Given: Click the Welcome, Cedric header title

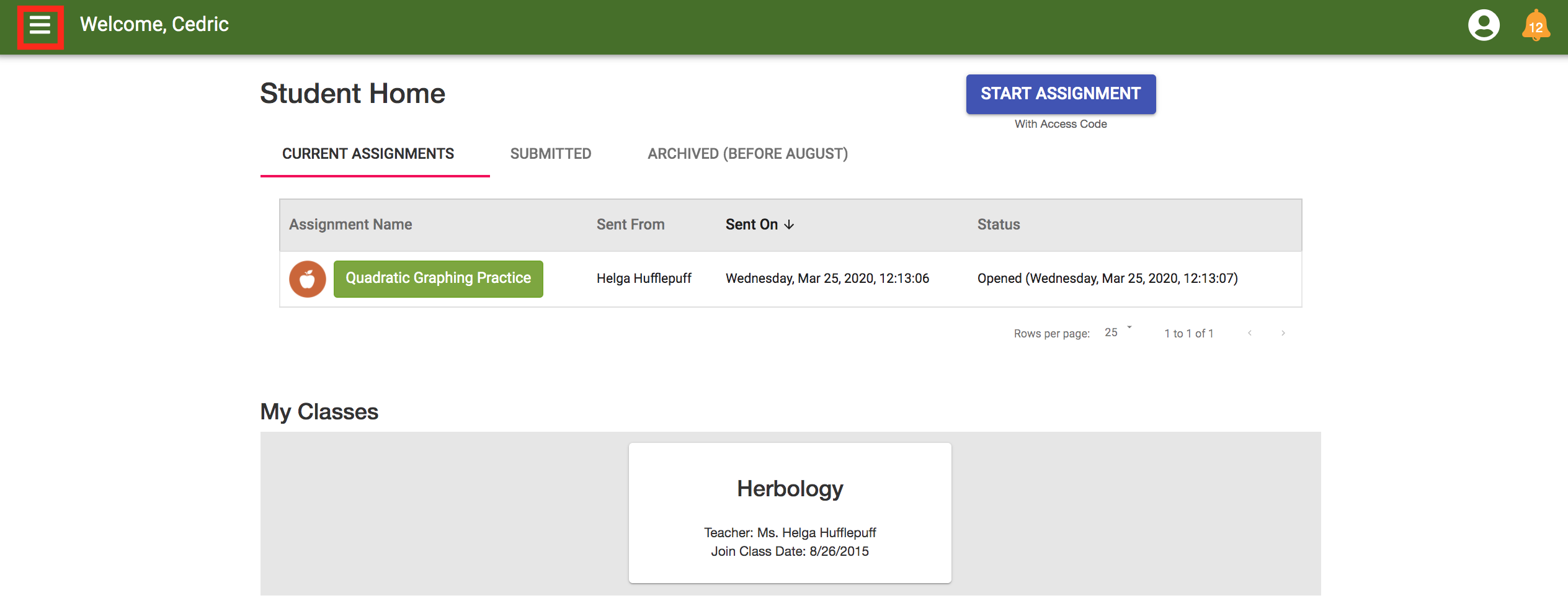Looking at the screenshot, I should (x=154, y=24).
